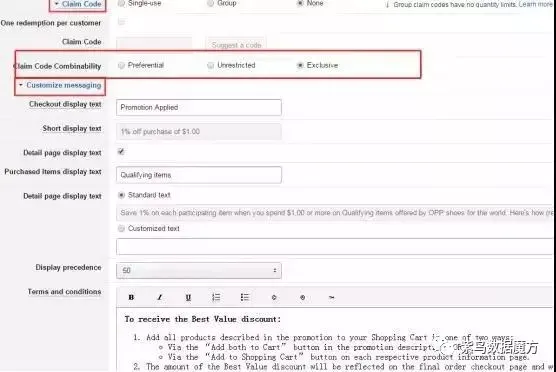Screen dimensions: 556x372
Task: Choose Unrestricted combinability option
Action: 211,65
